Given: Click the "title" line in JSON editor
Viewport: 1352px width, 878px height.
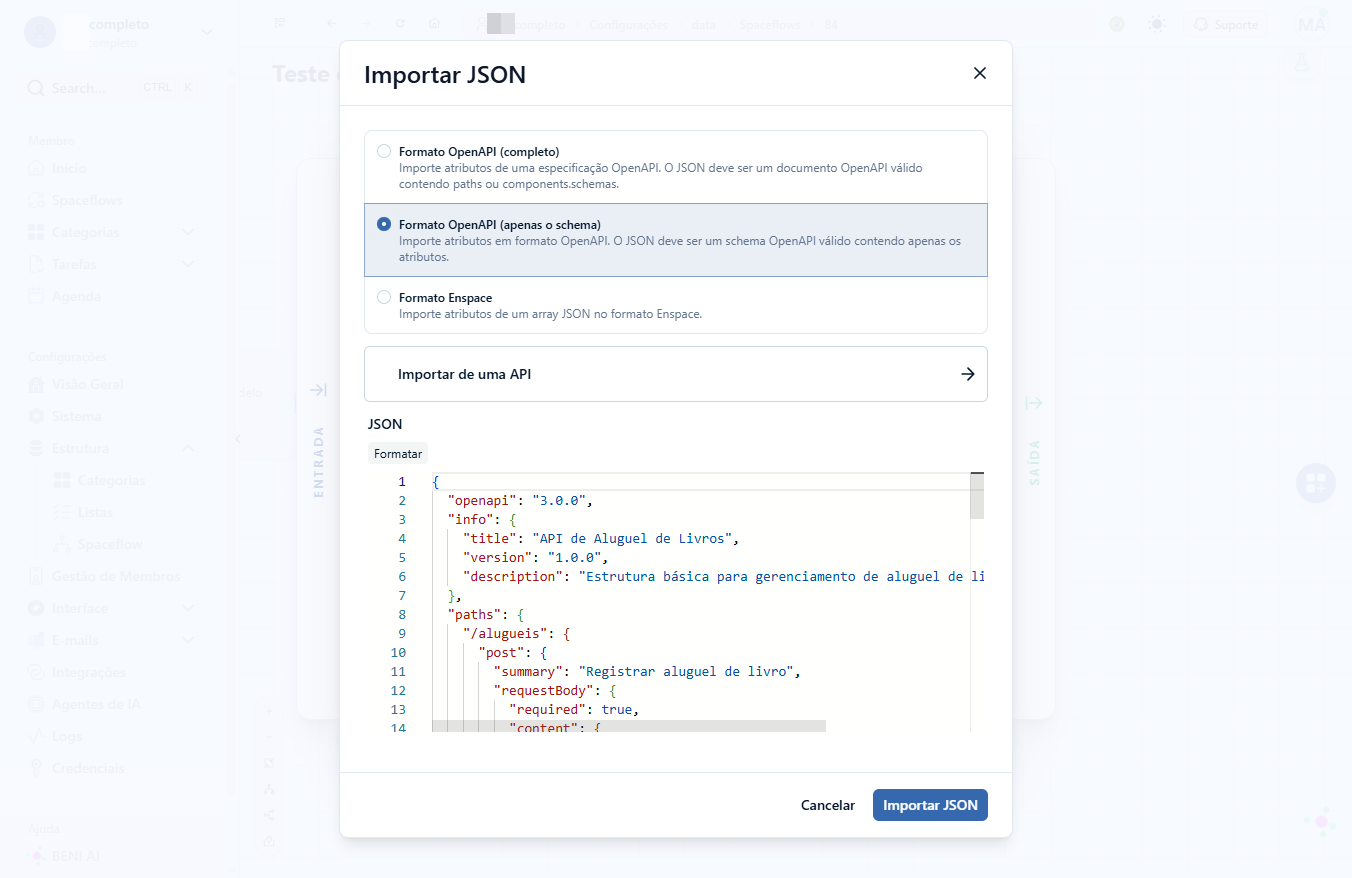Looking at the screenshot, I should click(600, 538).
